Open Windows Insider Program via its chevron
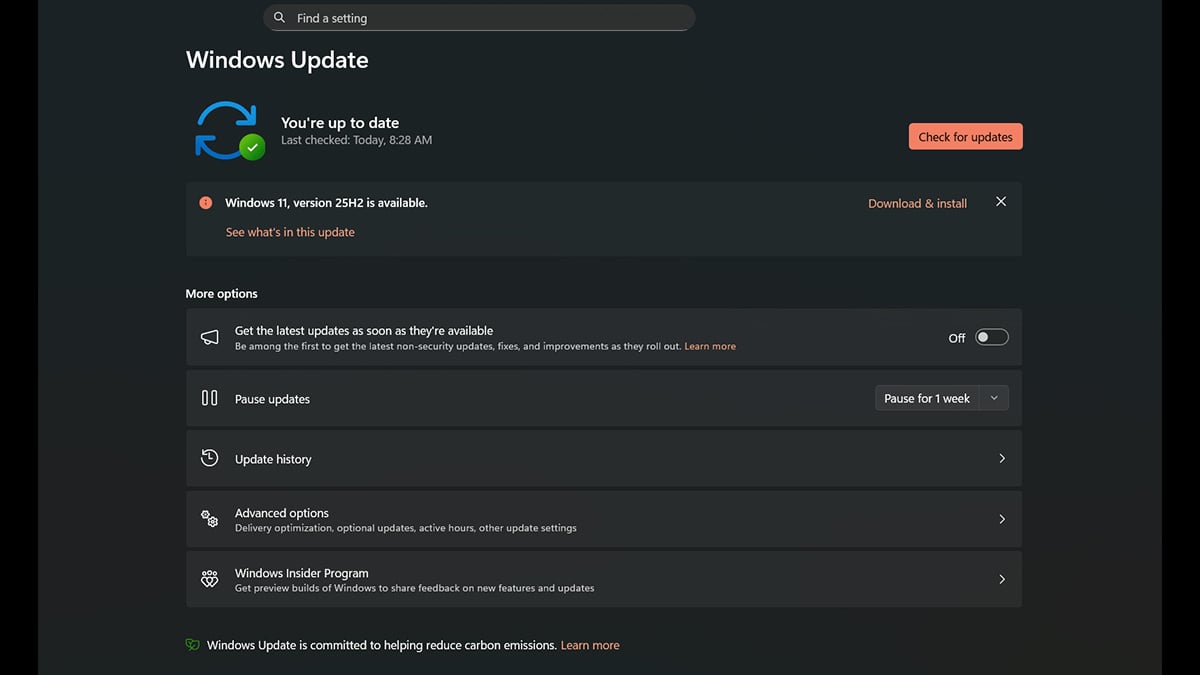Viewport: 1200px width, 675px height. [1002, 578]
